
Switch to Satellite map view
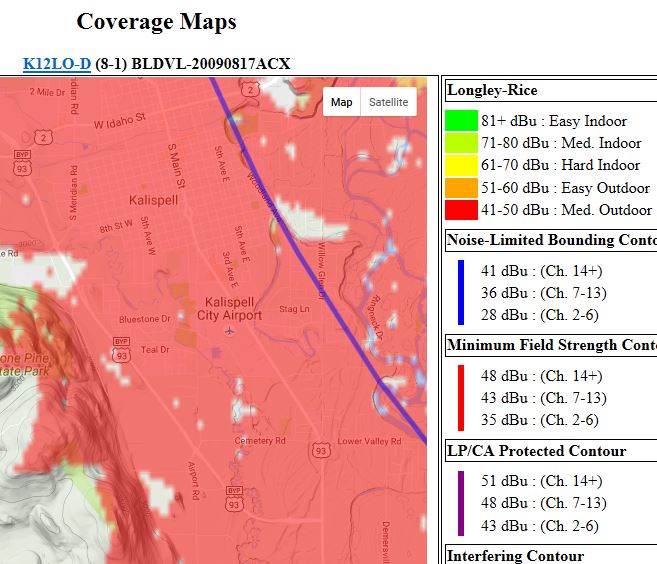388,102
